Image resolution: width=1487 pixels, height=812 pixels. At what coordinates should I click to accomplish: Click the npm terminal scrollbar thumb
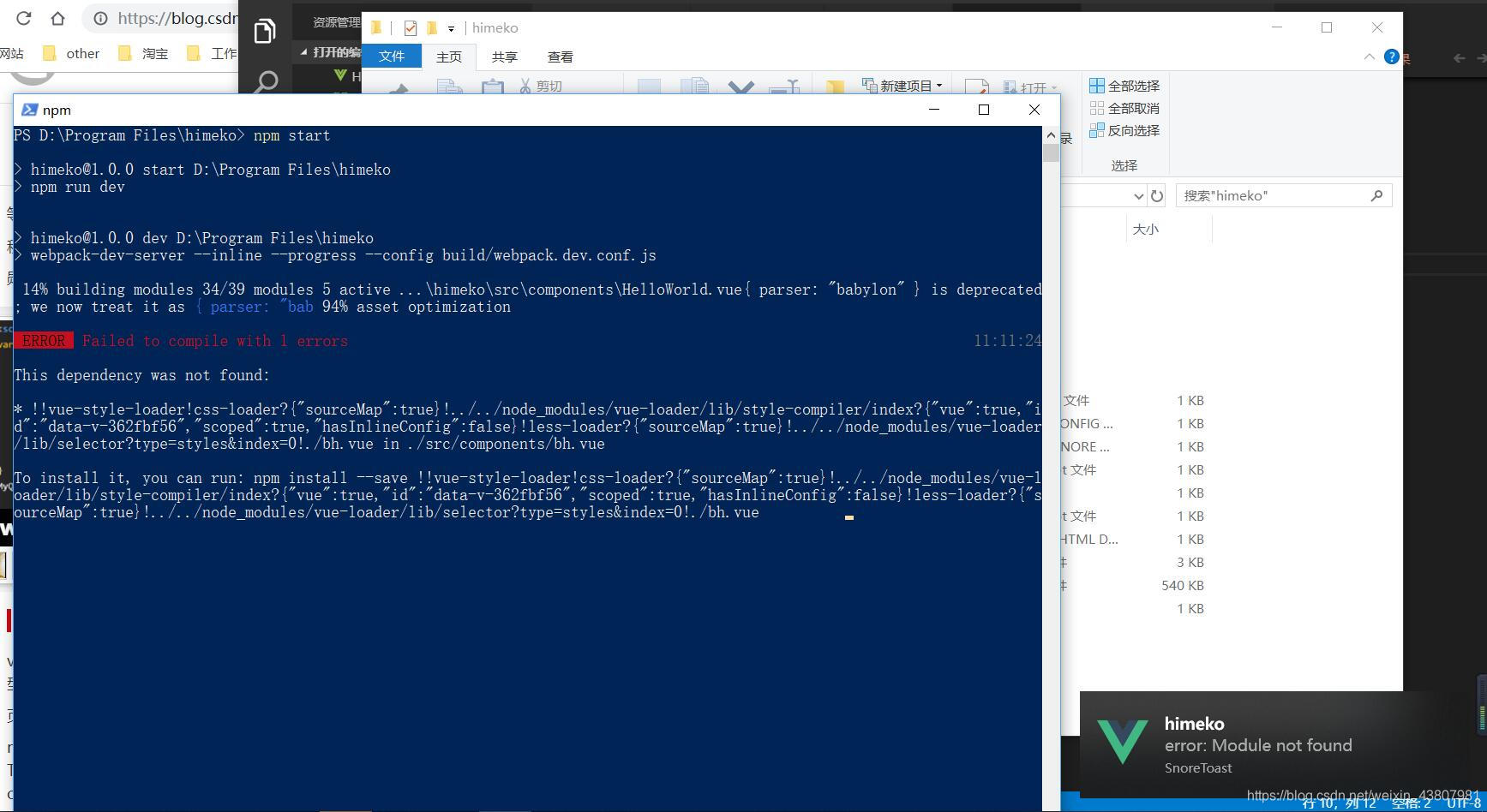click(x=1051, y=153)
